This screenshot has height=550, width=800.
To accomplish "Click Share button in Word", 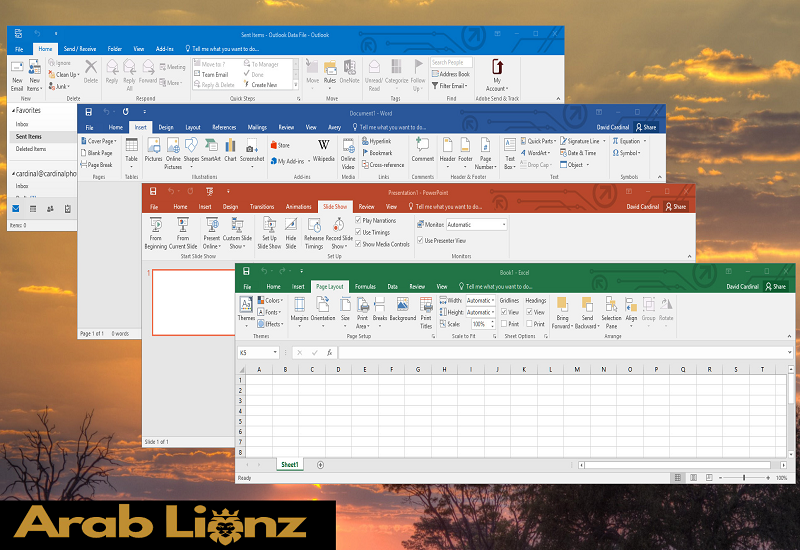I will [646, 127].
